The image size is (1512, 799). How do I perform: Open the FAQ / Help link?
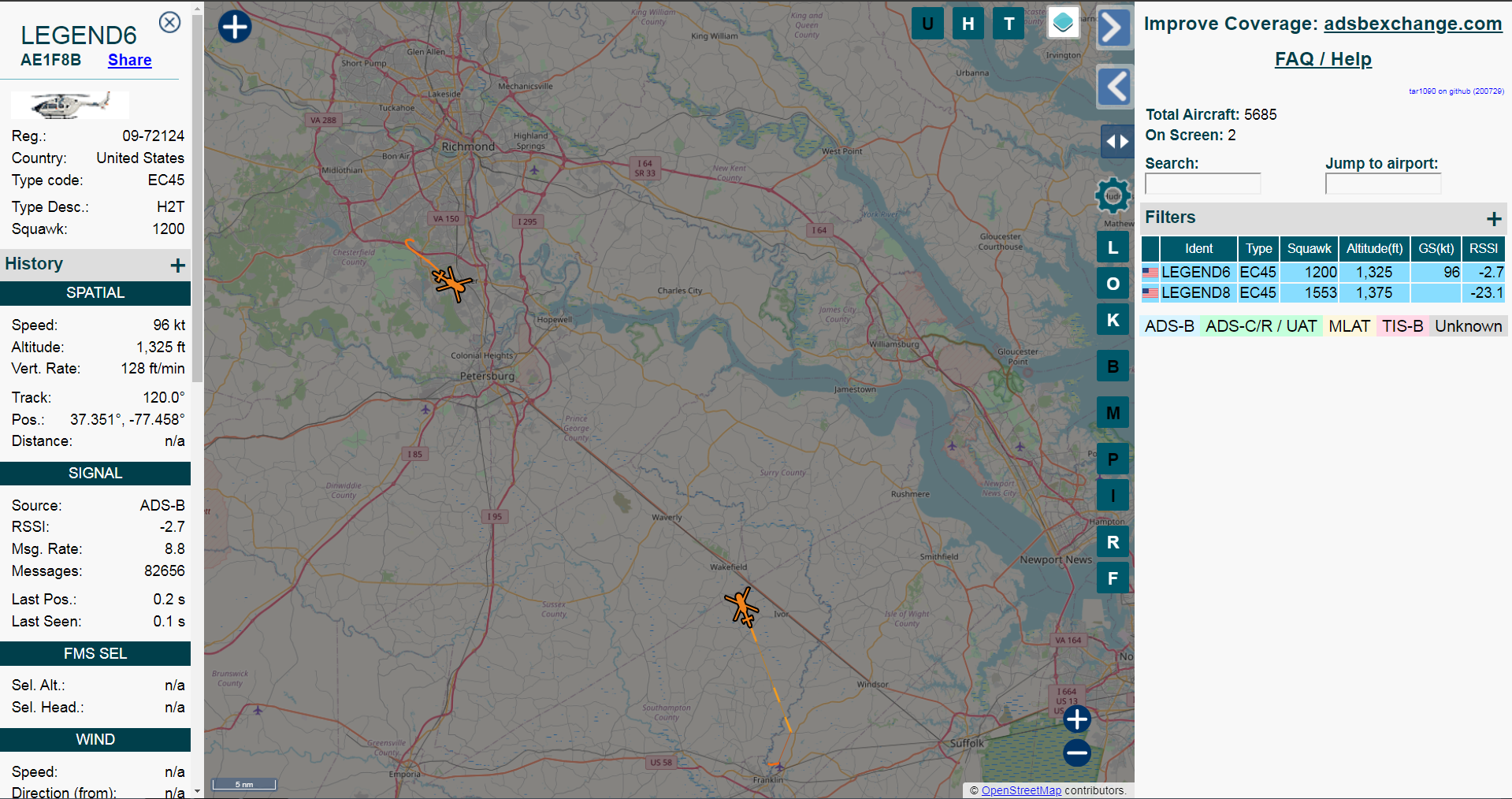(x=1323, y=59)
